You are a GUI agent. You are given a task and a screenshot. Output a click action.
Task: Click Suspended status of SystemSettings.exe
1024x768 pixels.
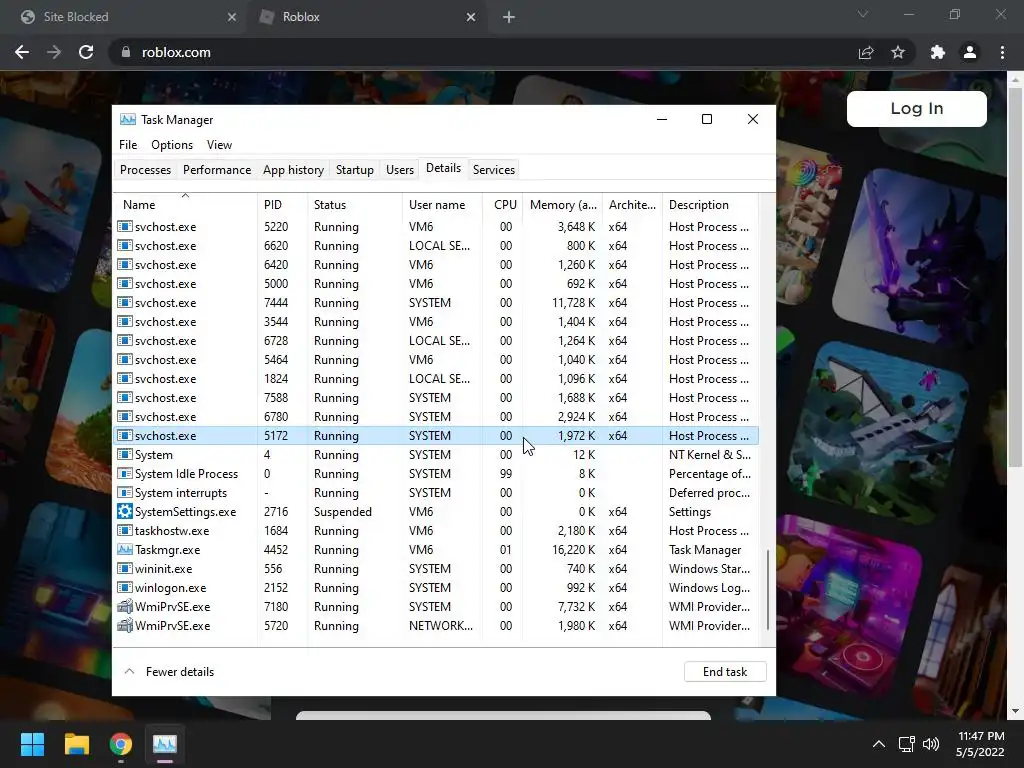(342, 511)
